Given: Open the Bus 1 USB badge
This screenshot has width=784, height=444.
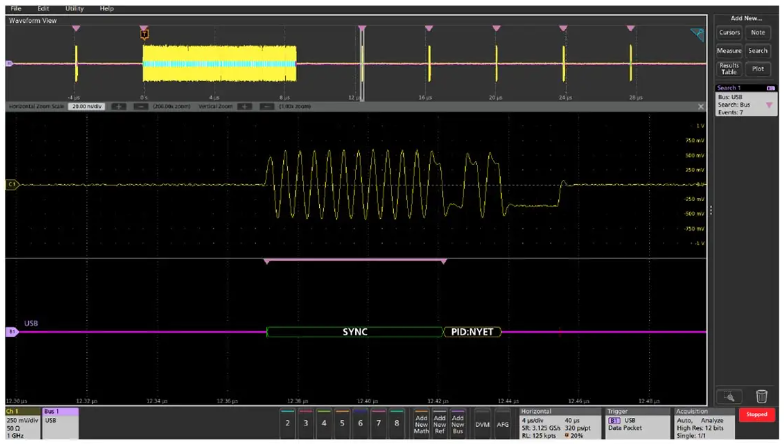Looking at the screenshot, I should pos(60,424).
